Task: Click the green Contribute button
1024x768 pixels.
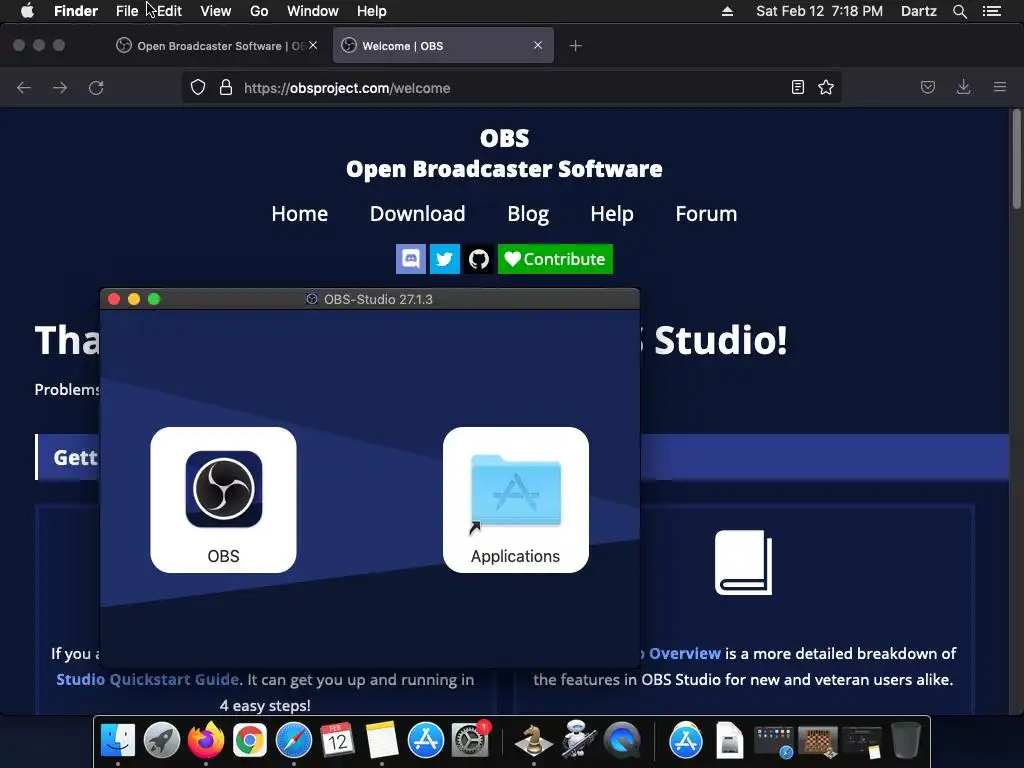Action: pyautogui.click(x=555, y=259)
